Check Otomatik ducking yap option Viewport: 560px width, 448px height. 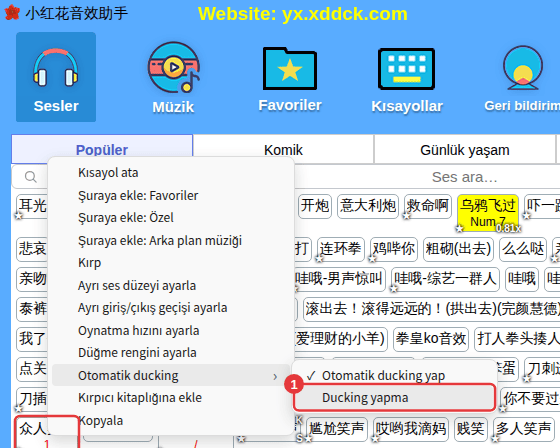tap(394, 375)
